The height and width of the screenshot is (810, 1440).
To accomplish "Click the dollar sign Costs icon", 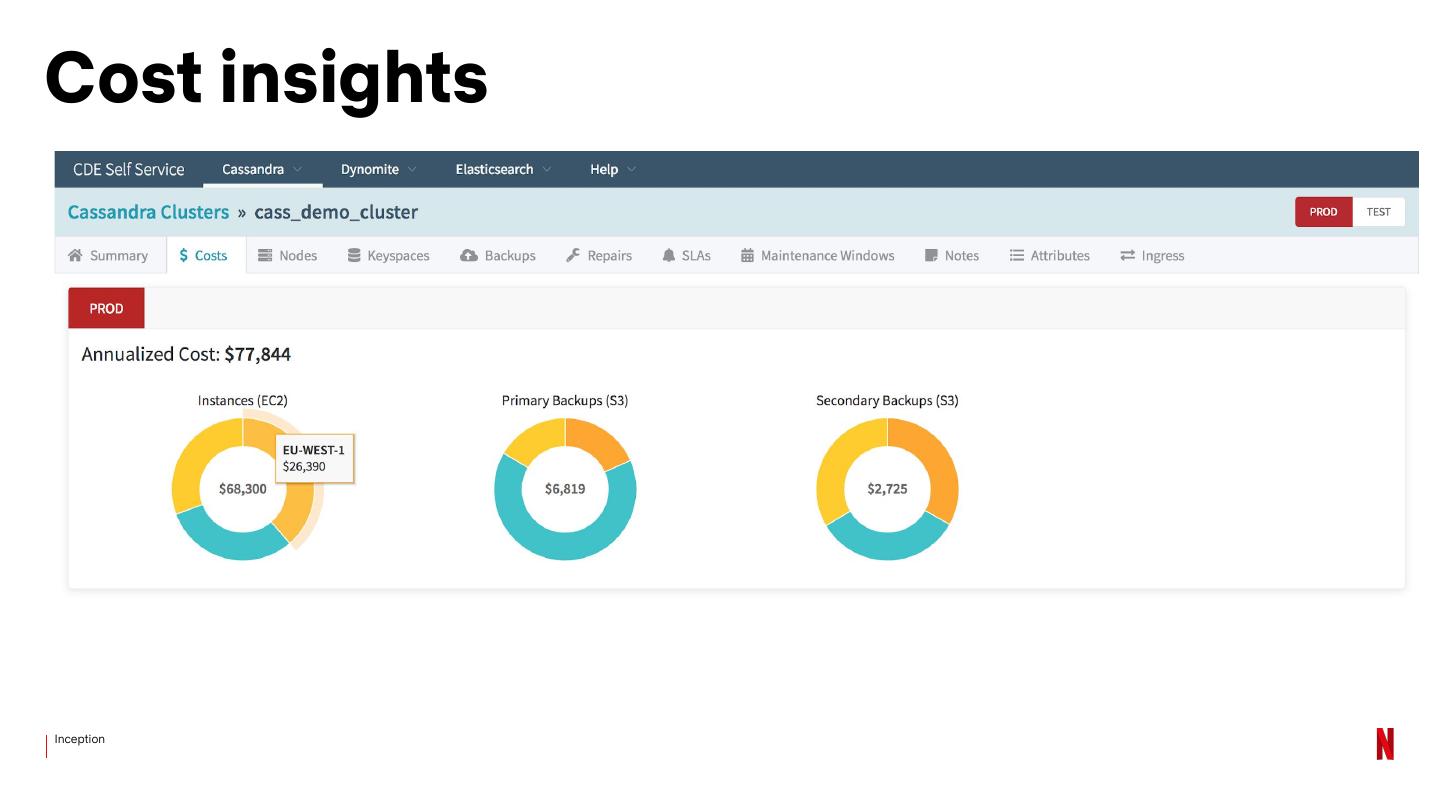I will click(x=184, y=256).
